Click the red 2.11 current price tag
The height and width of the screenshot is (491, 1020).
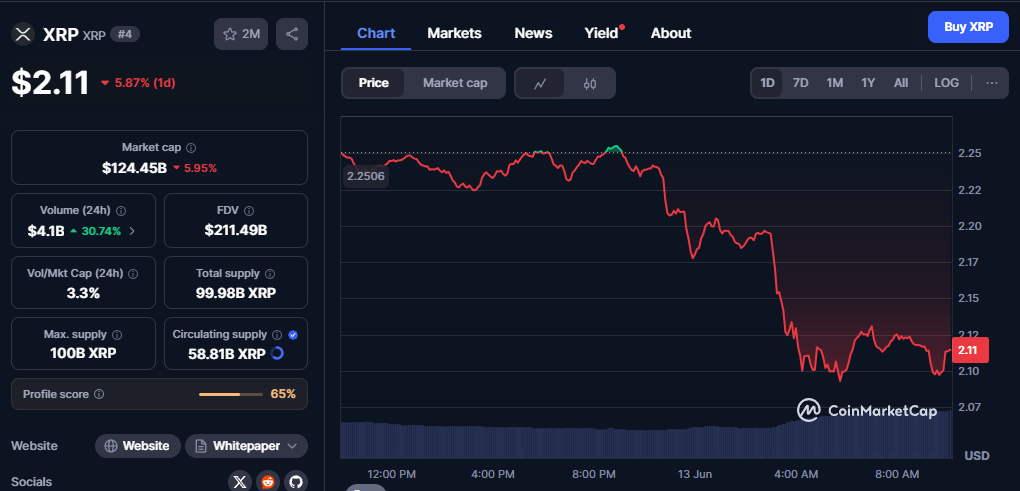[x=969, y=350]
